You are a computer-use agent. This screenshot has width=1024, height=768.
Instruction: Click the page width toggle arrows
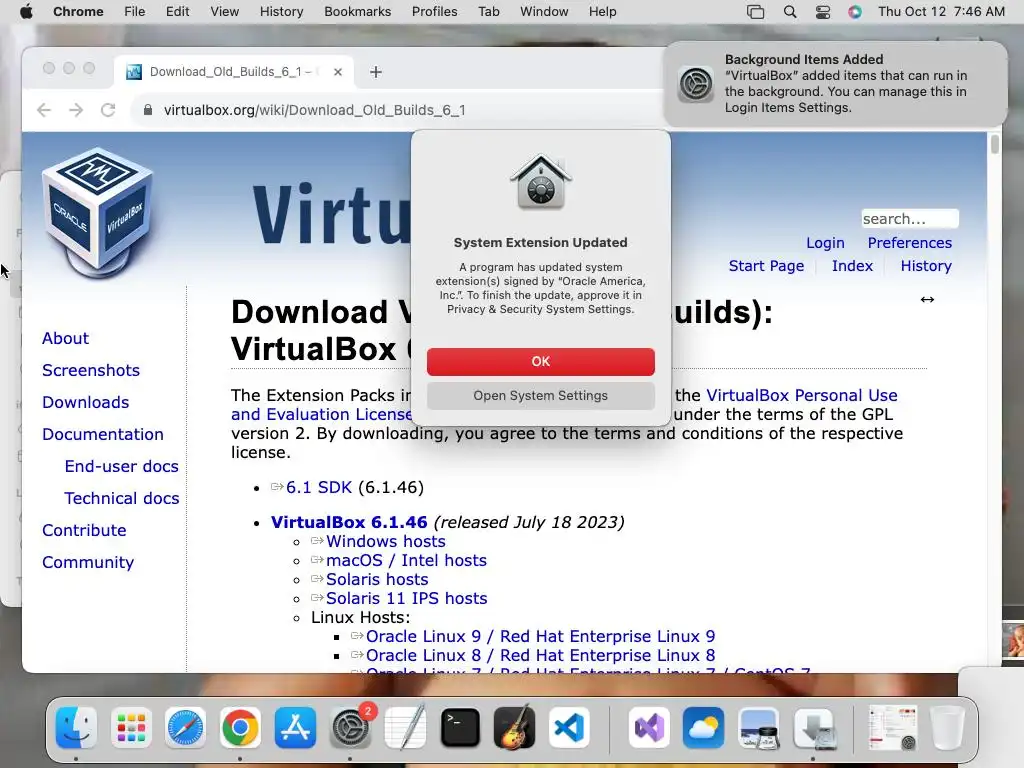pyautogui.click(x=927, y=300)
